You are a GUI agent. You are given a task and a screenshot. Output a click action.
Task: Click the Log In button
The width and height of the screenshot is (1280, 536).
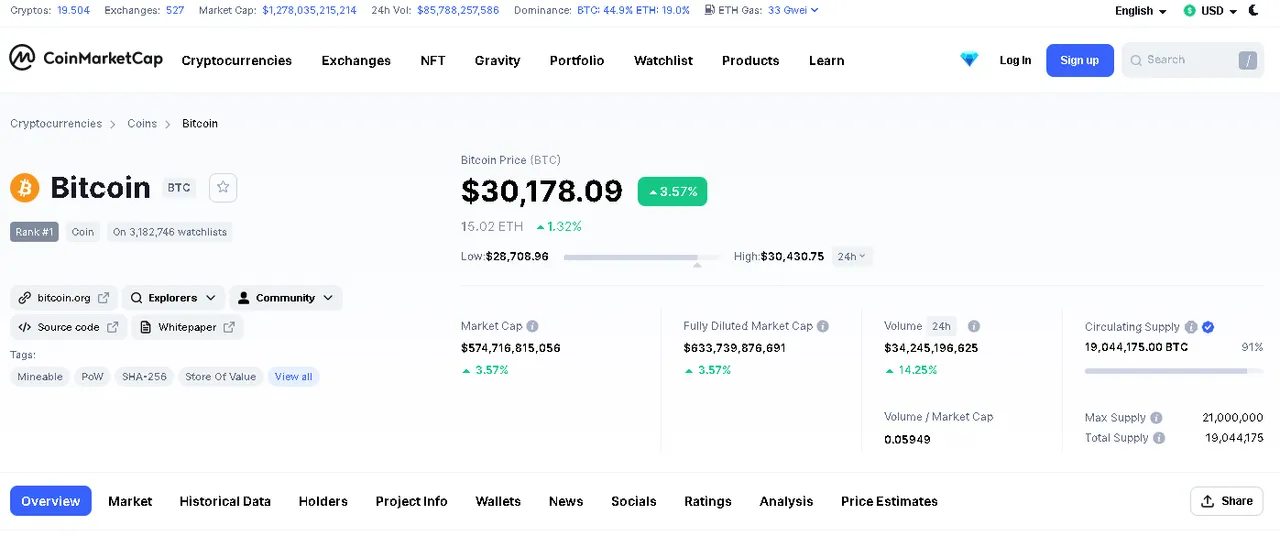1015,60
